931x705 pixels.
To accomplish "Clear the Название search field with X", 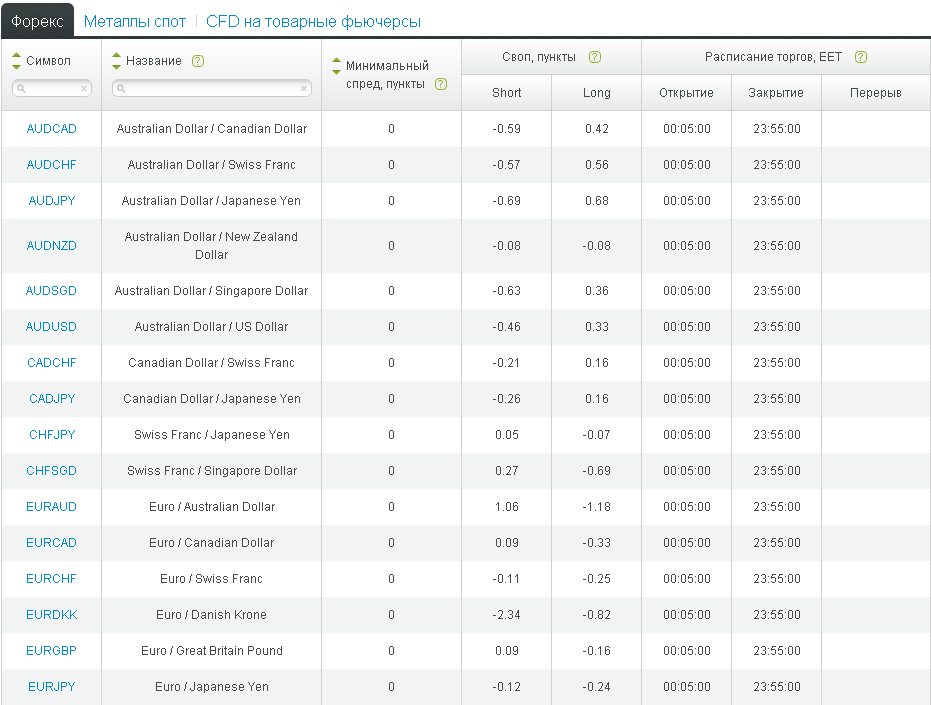I will tap(304, 89).
